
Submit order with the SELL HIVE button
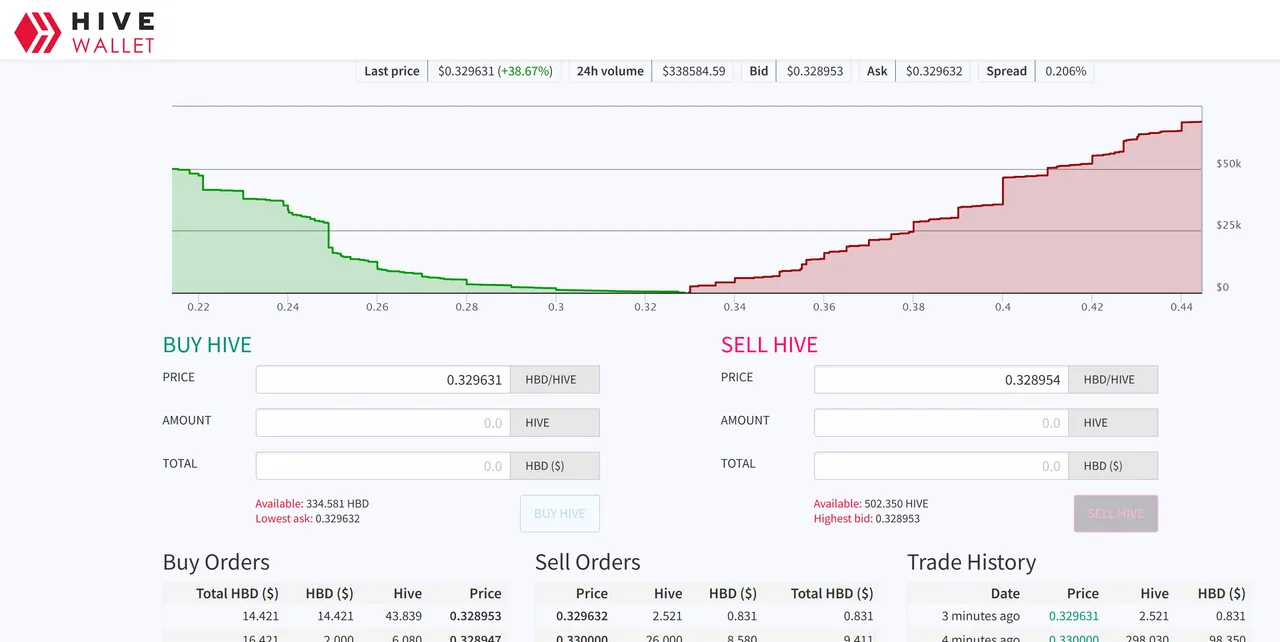[1115, 514]
